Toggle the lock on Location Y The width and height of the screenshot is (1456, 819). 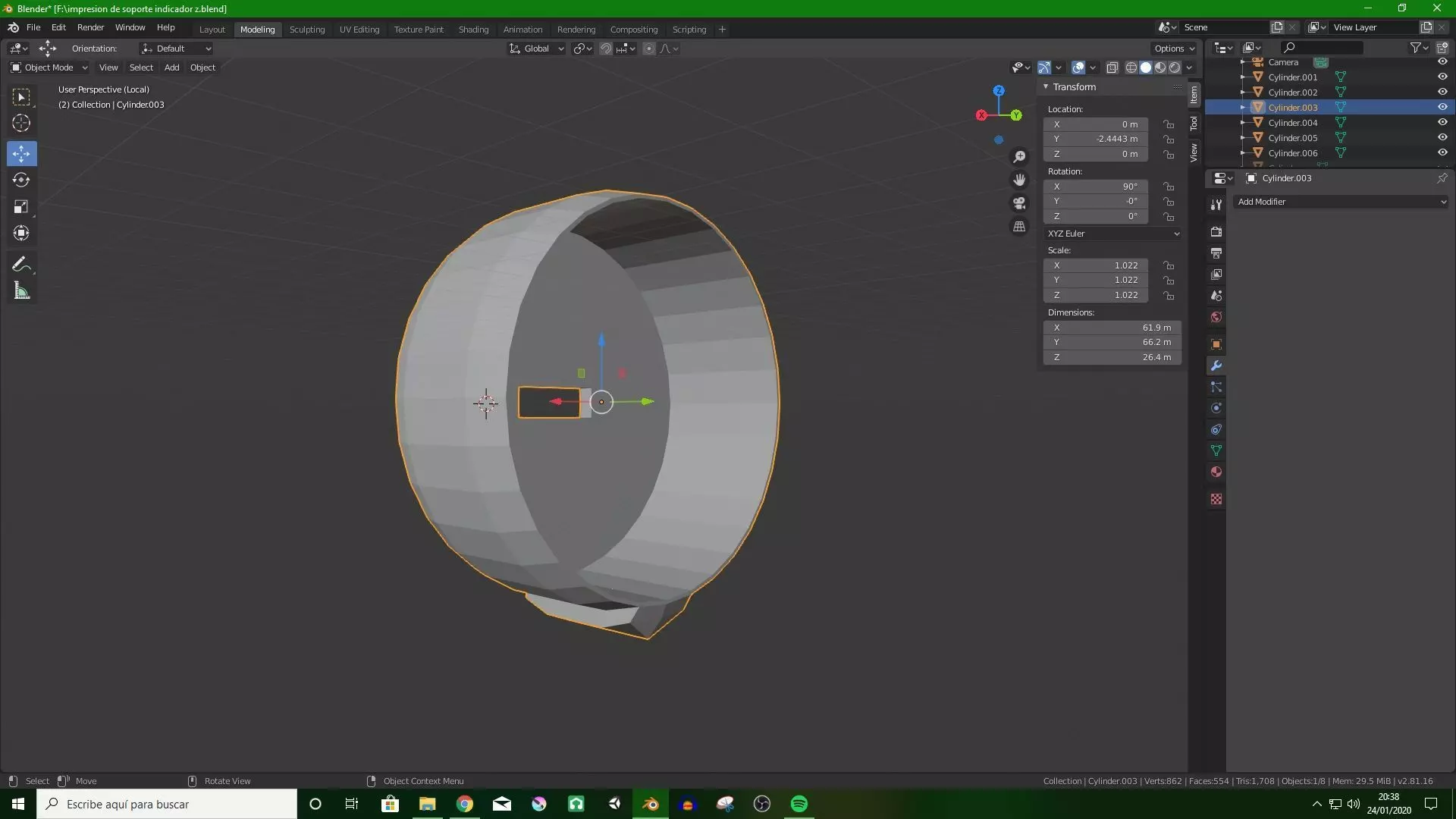(1169, 140)
